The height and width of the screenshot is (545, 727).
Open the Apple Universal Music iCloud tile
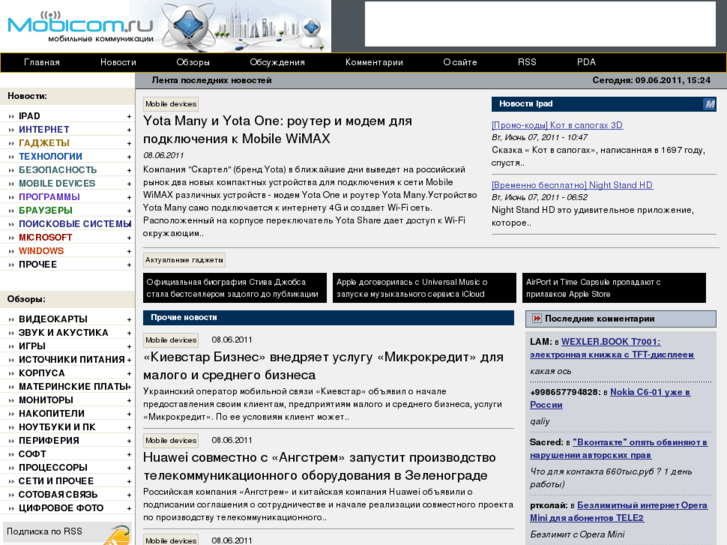424,288
